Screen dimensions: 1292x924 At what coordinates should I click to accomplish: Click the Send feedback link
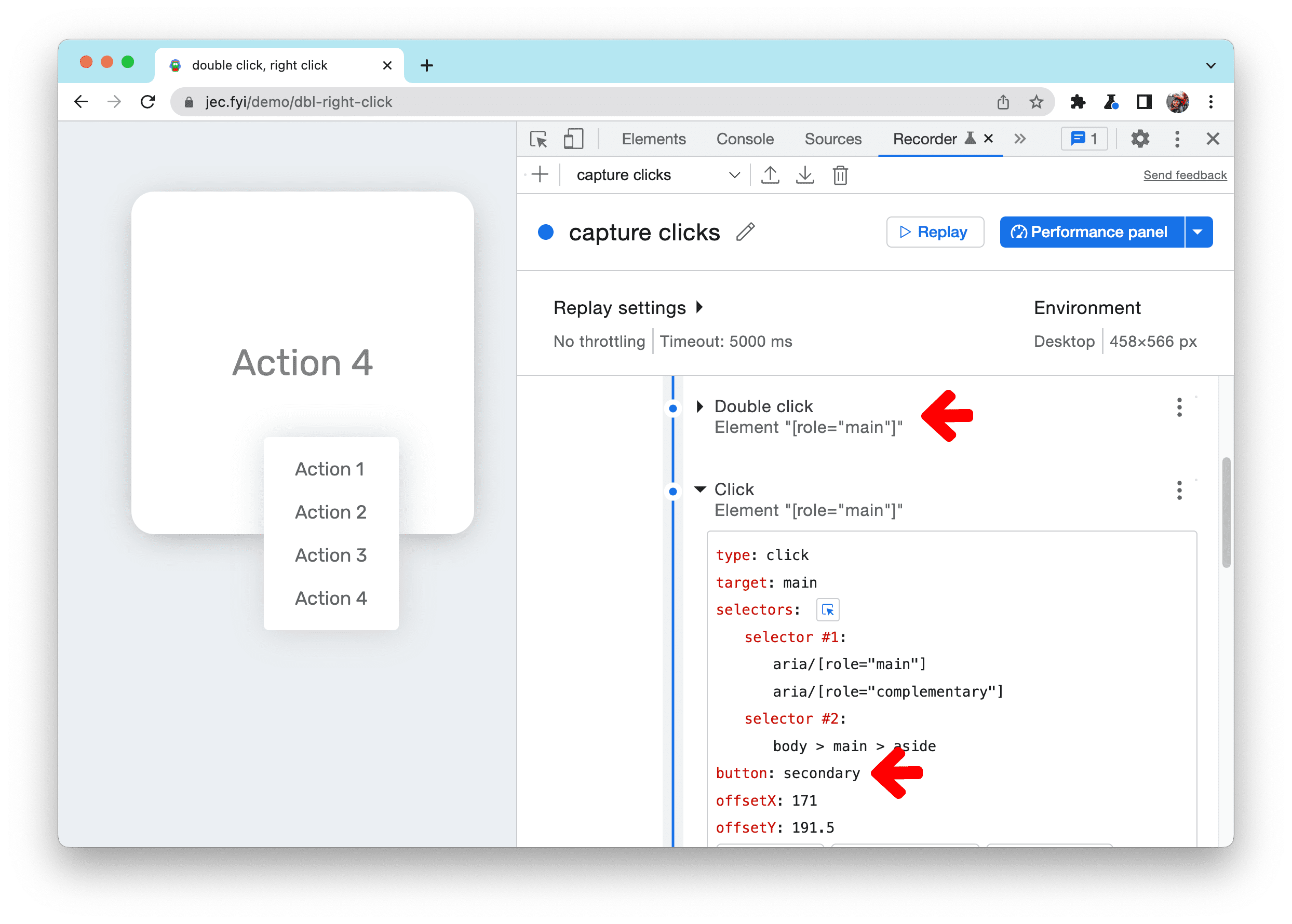click(1184, 175)
